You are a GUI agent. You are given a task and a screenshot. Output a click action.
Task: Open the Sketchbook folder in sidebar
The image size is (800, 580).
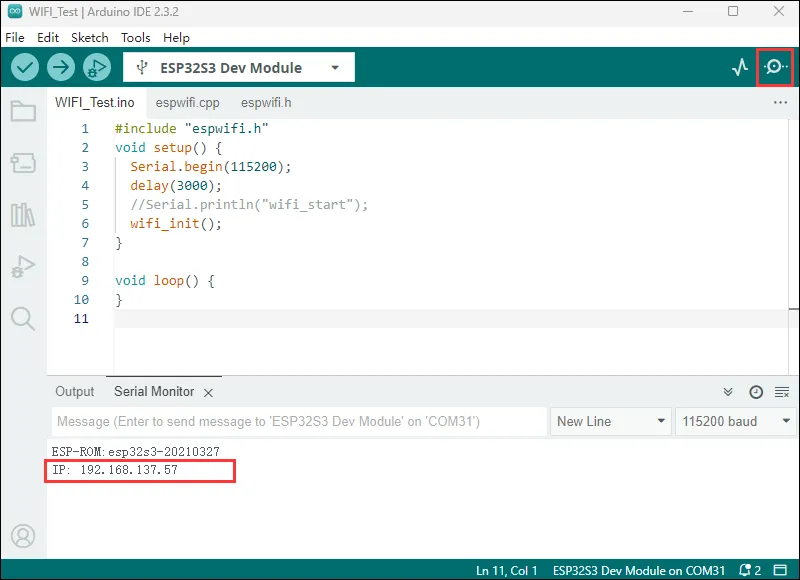click(x=23, y=111)
